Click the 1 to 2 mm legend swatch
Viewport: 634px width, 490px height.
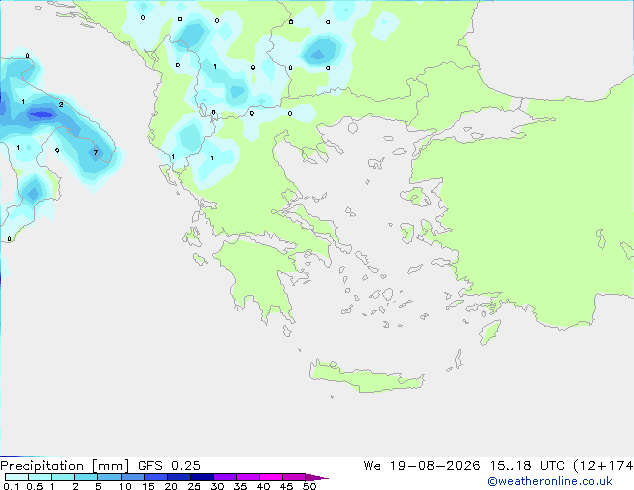(63, 477)
